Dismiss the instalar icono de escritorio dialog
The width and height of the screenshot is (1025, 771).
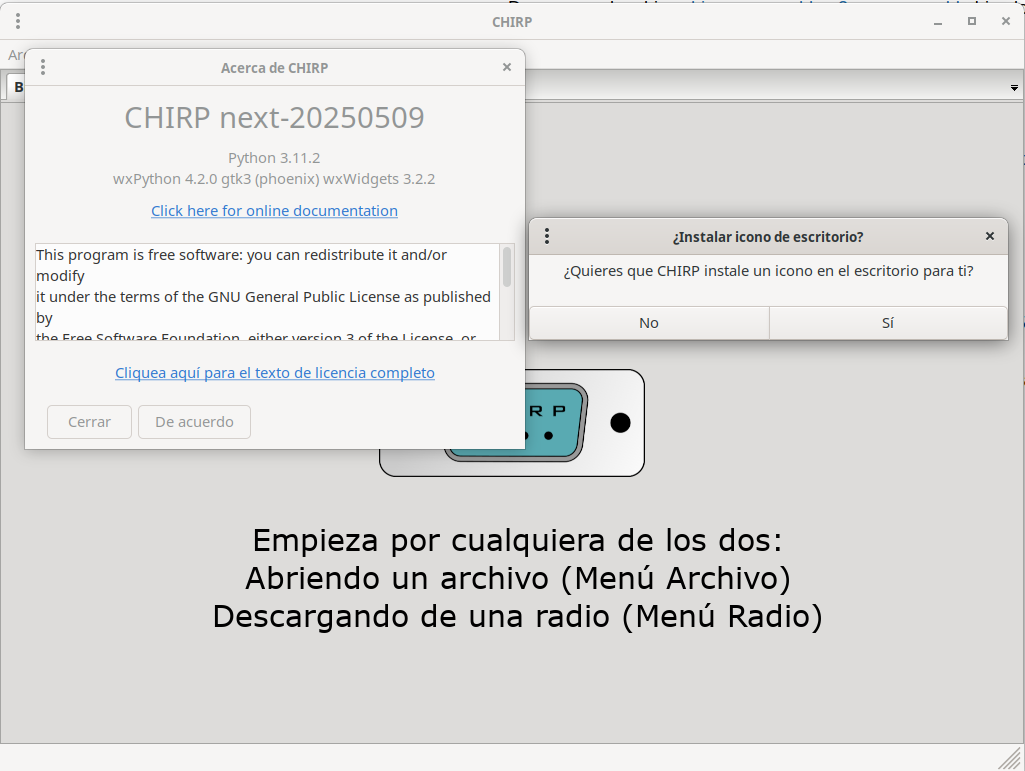click(x=989, y=236)
